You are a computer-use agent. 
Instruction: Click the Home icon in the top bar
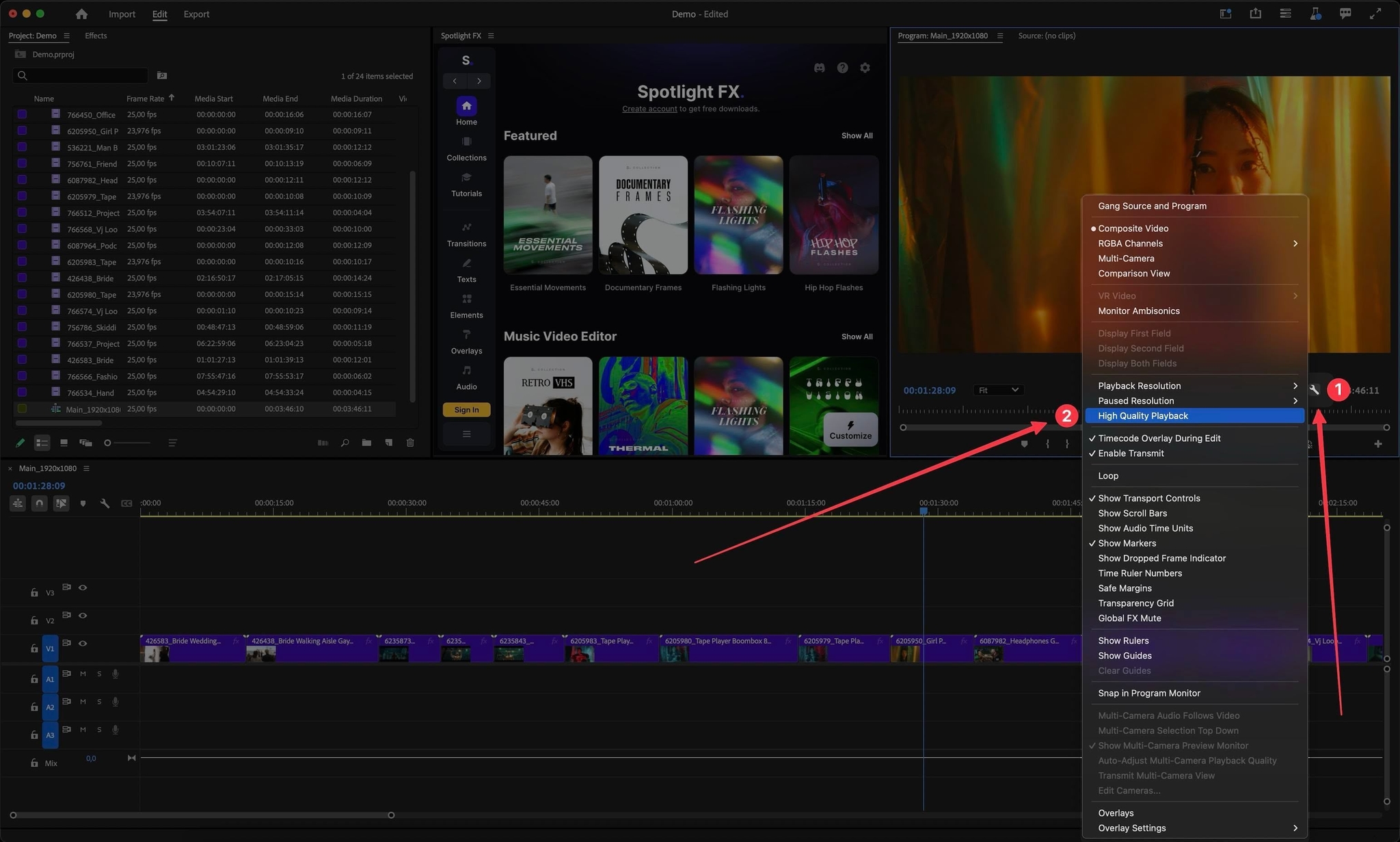(x=81, y=14)
